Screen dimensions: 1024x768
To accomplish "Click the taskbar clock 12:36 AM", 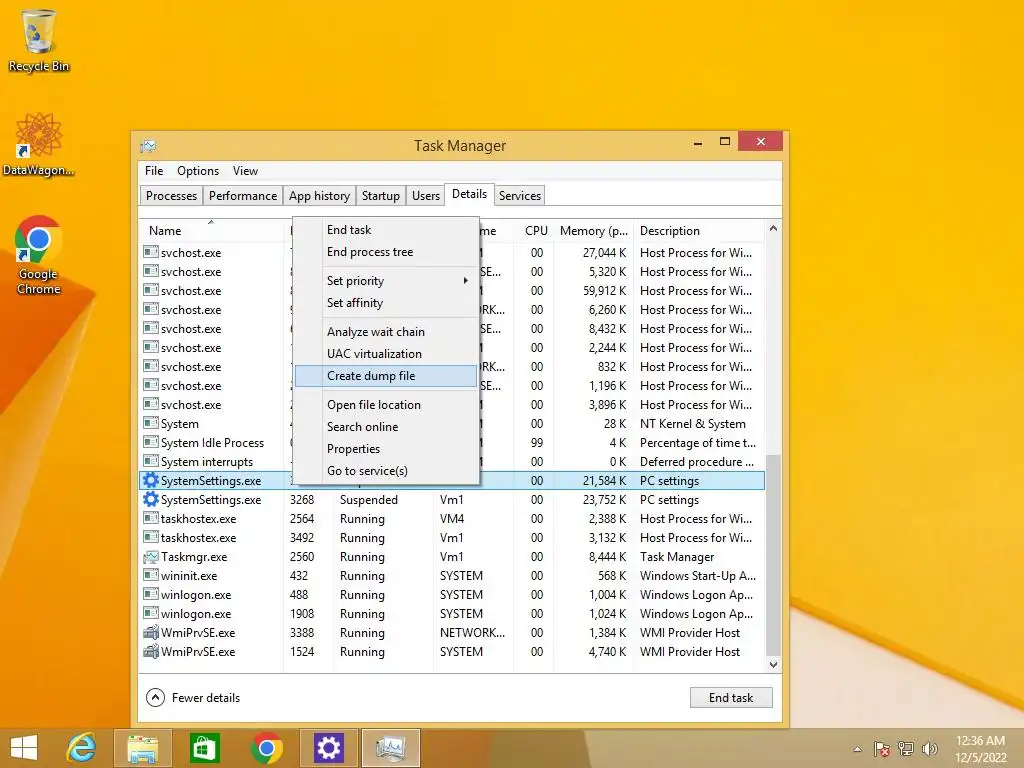I will point(980,741).
